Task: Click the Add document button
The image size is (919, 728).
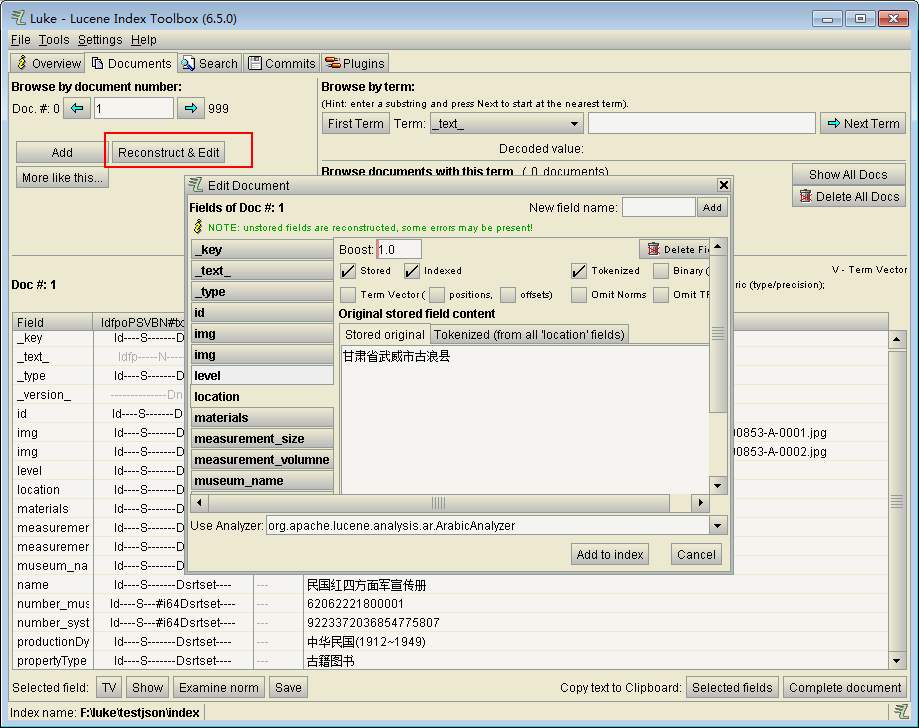Action: (62, 152)
